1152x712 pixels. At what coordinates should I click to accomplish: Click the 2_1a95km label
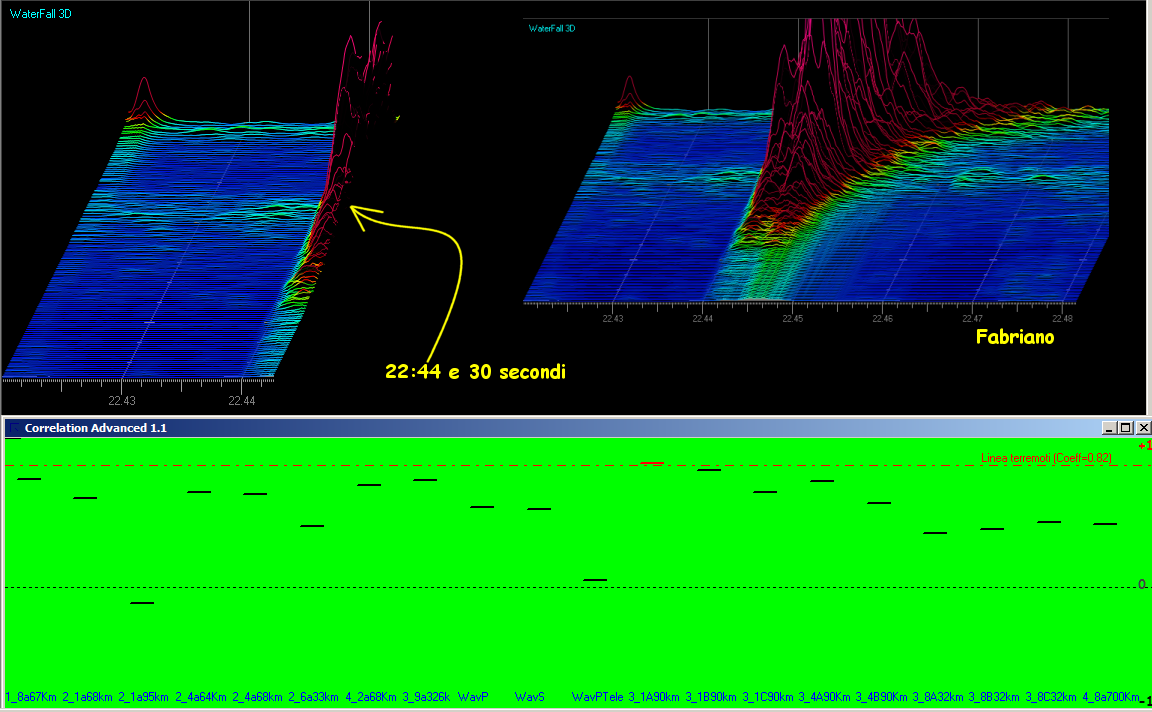click(x=143, y=696)
